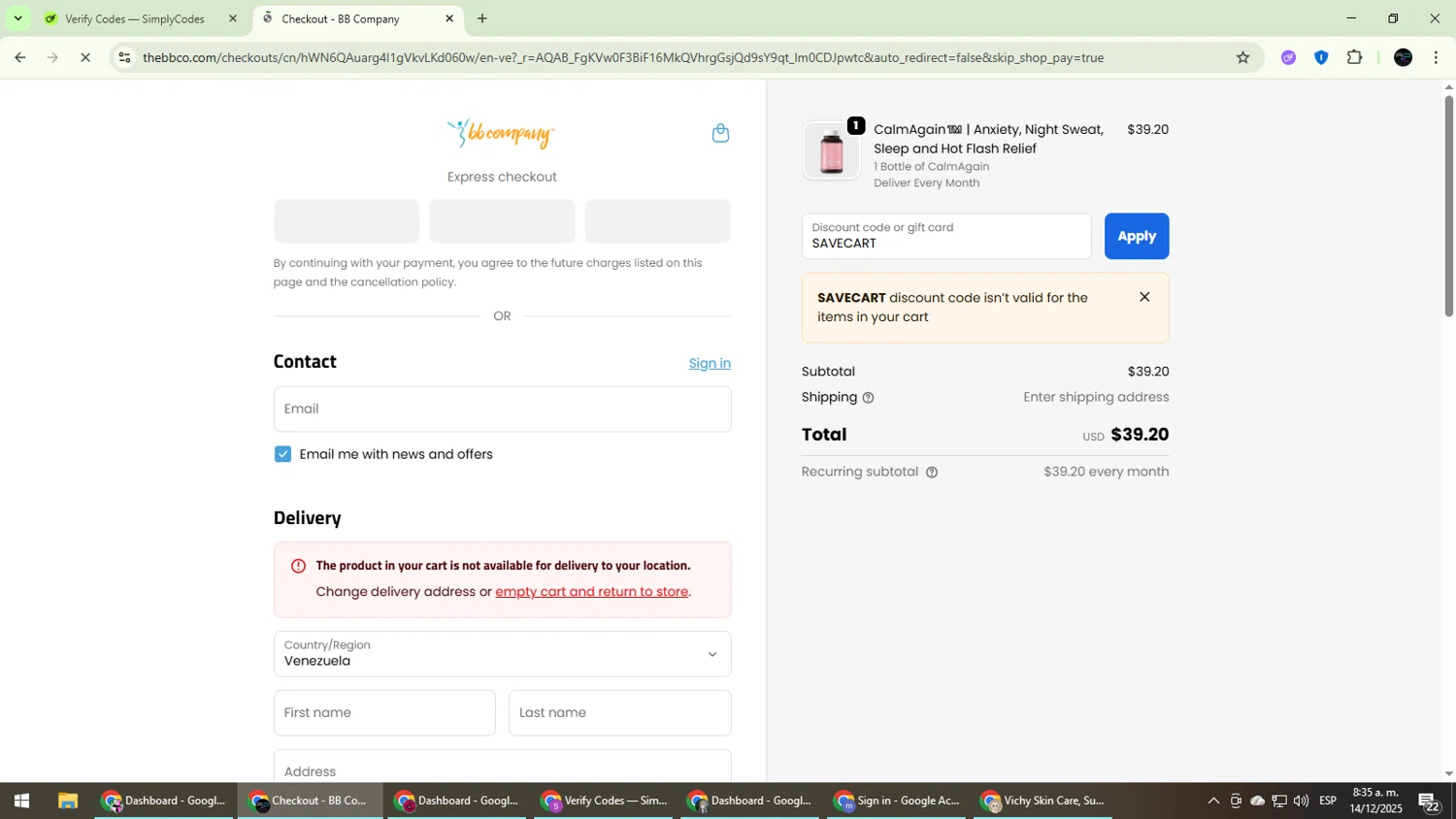Click the blue shield extension icon
Screen dimensions: 1456x819
point(1321,57)
